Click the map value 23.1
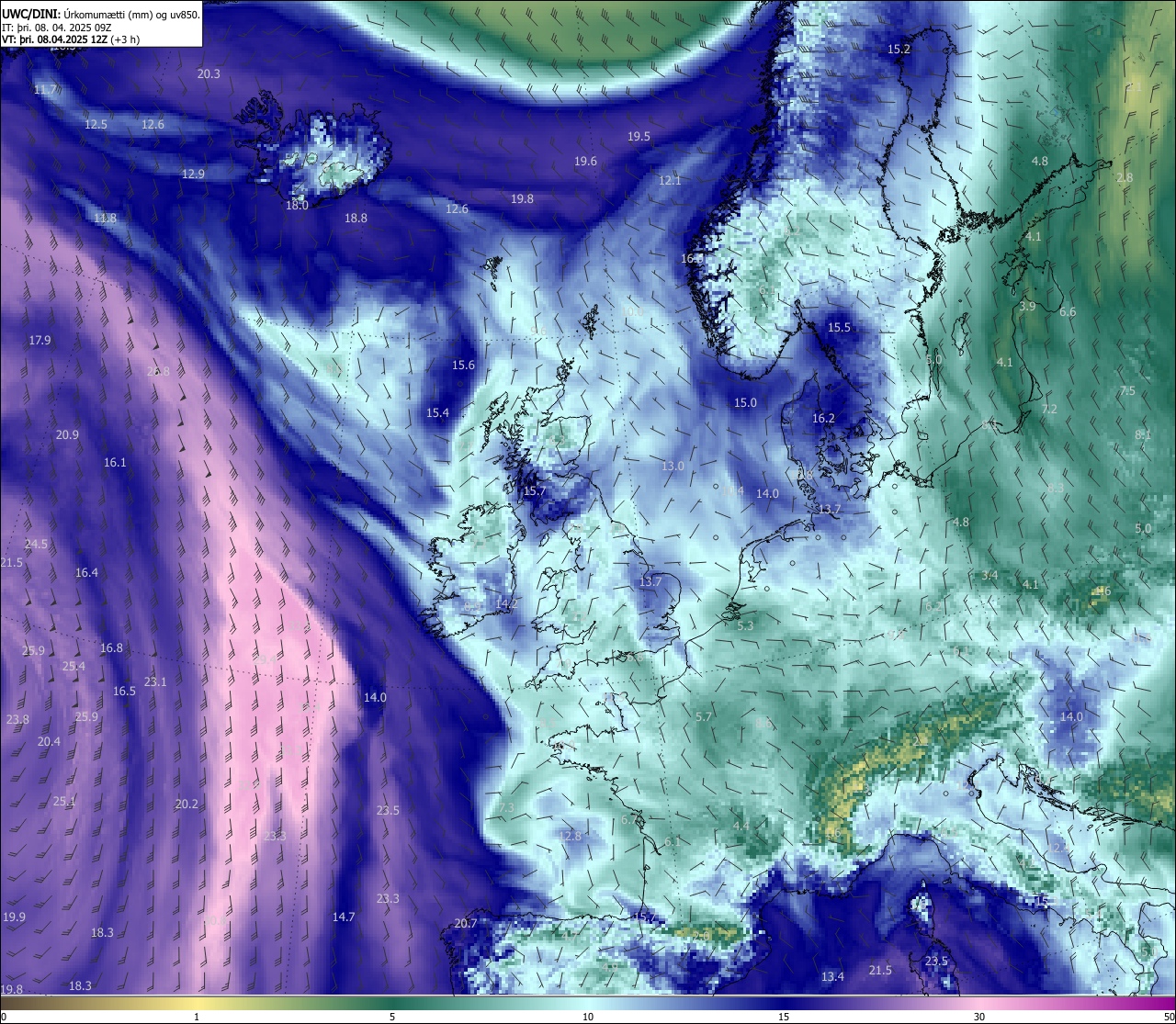This screenshot has width=1176, height=1024. 155,681
